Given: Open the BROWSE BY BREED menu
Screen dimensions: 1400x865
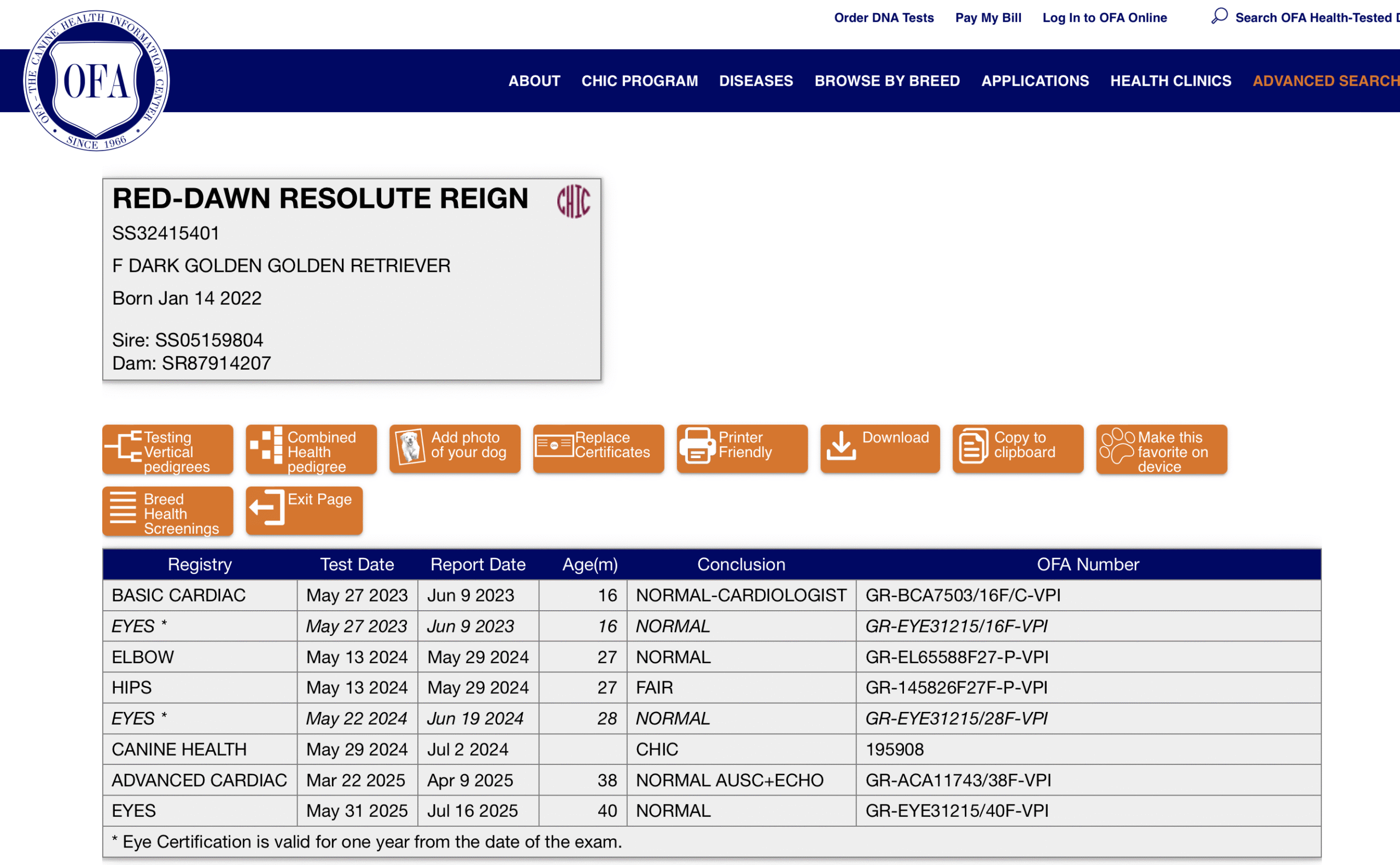Looking at the screenshot, I should tap(887, 81).
